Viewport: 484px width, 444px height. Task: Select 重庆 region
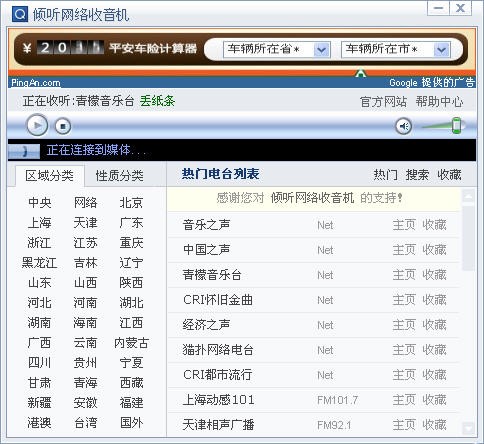point(131,243)
